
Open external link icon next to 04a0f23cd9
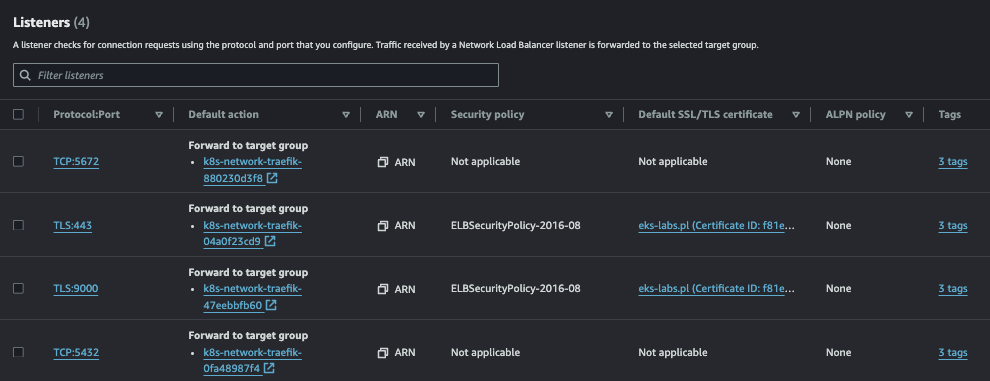pyautogui.click(x=270, y=241)
